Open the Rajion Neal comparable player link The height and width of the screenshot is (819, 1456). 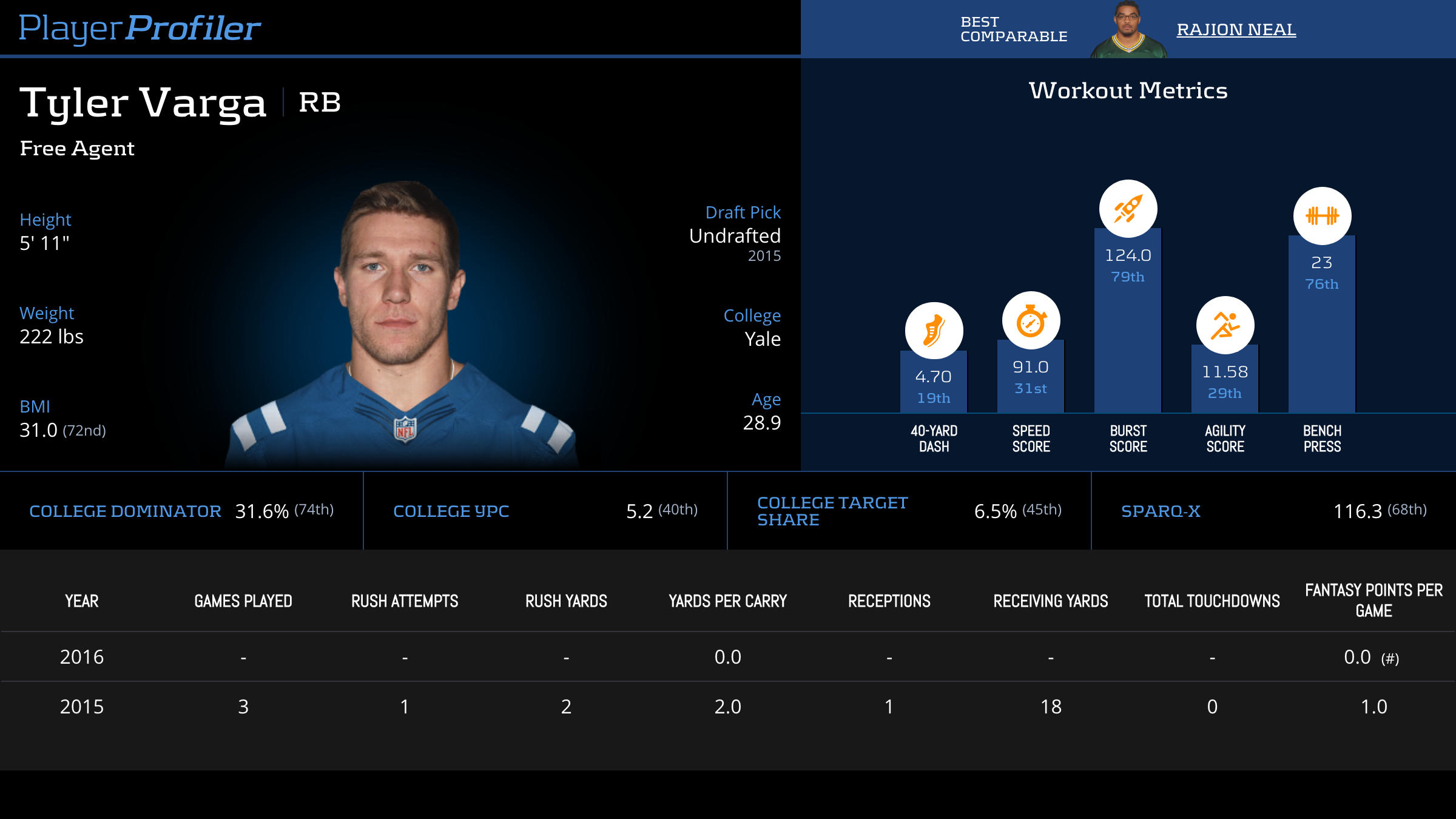[1236, 29]
